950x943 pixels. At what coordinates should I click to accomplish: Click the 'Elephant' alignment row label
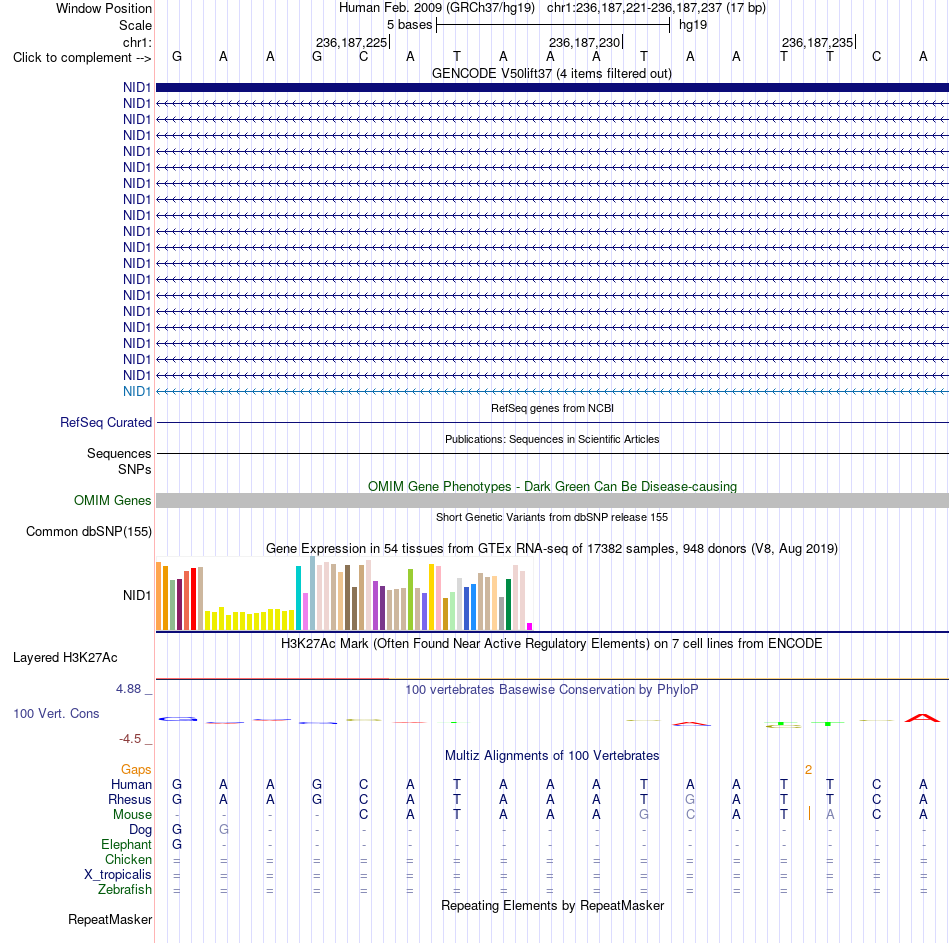(x=126, y=845)
